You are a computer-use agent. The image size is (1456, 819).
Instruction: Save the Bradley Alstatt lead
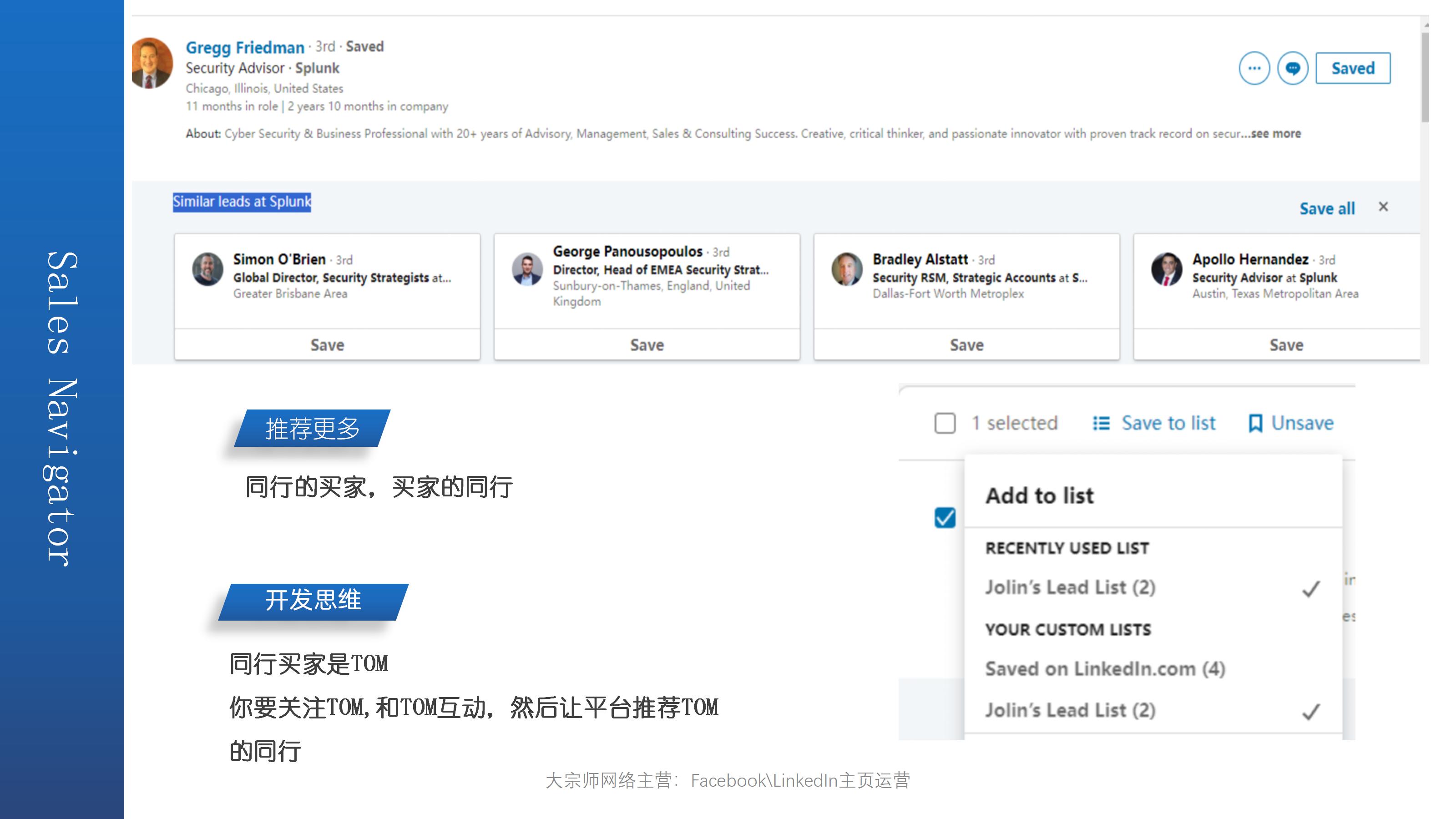(966, 345)
